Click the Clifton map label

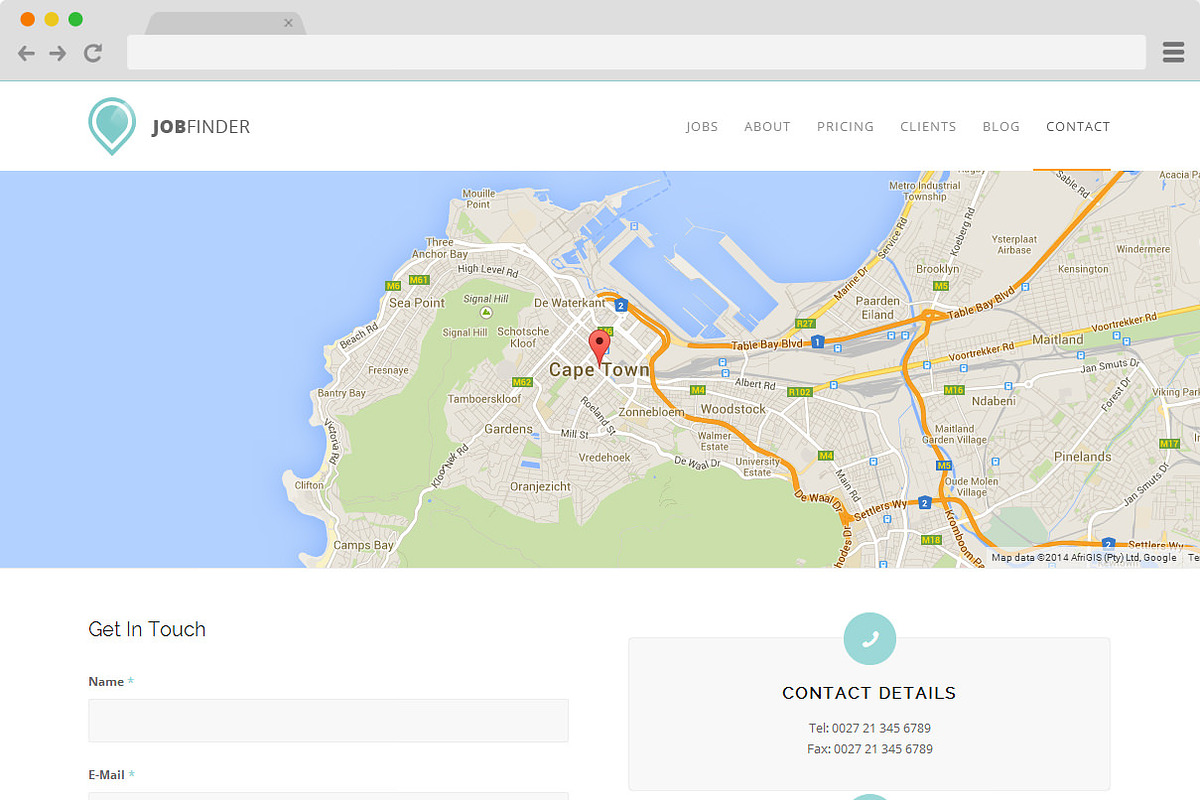309,485
